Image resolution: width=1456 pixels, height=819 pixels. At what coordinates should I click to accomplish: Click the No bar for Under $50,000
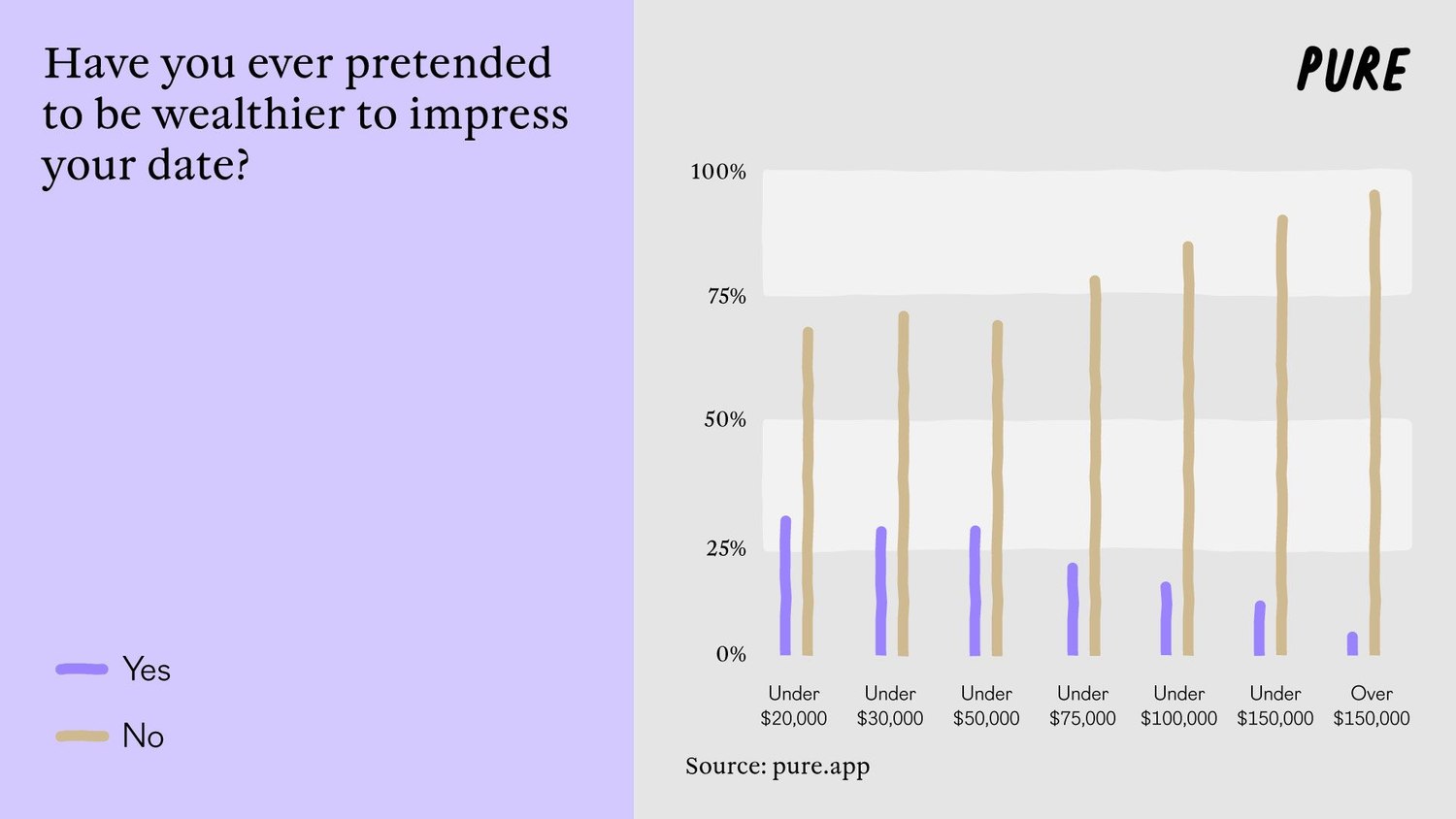997,488
